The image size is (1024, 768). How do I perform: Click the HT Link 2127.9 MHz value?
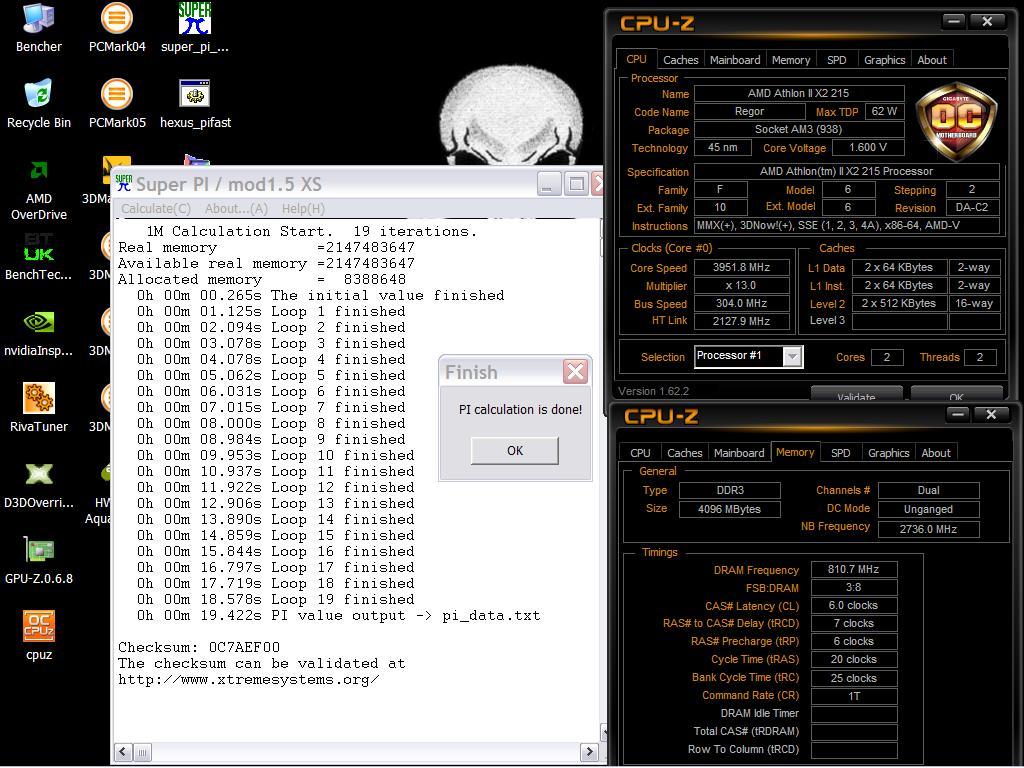pyautogui.click(x=741, y=321)
